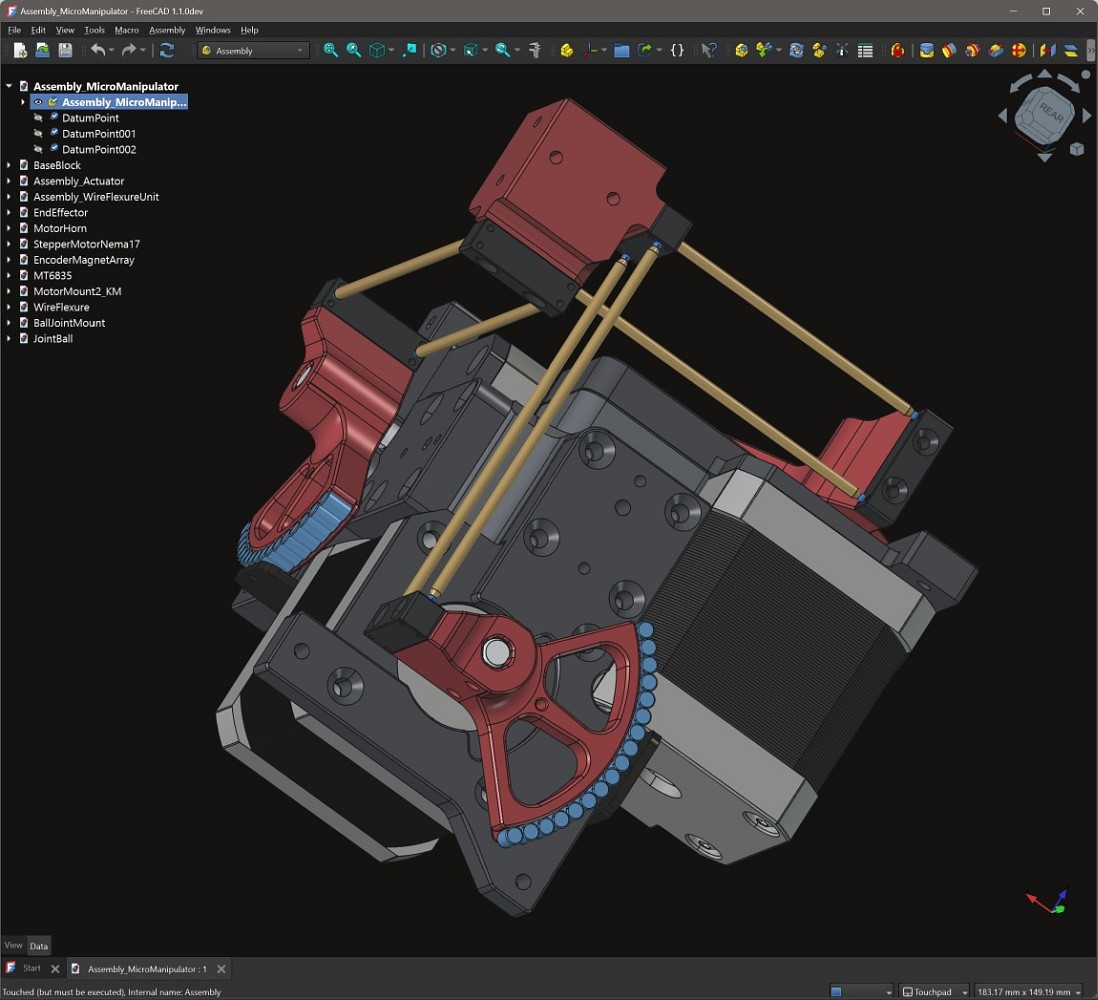Switch to the Start tab

click(32, 968)
